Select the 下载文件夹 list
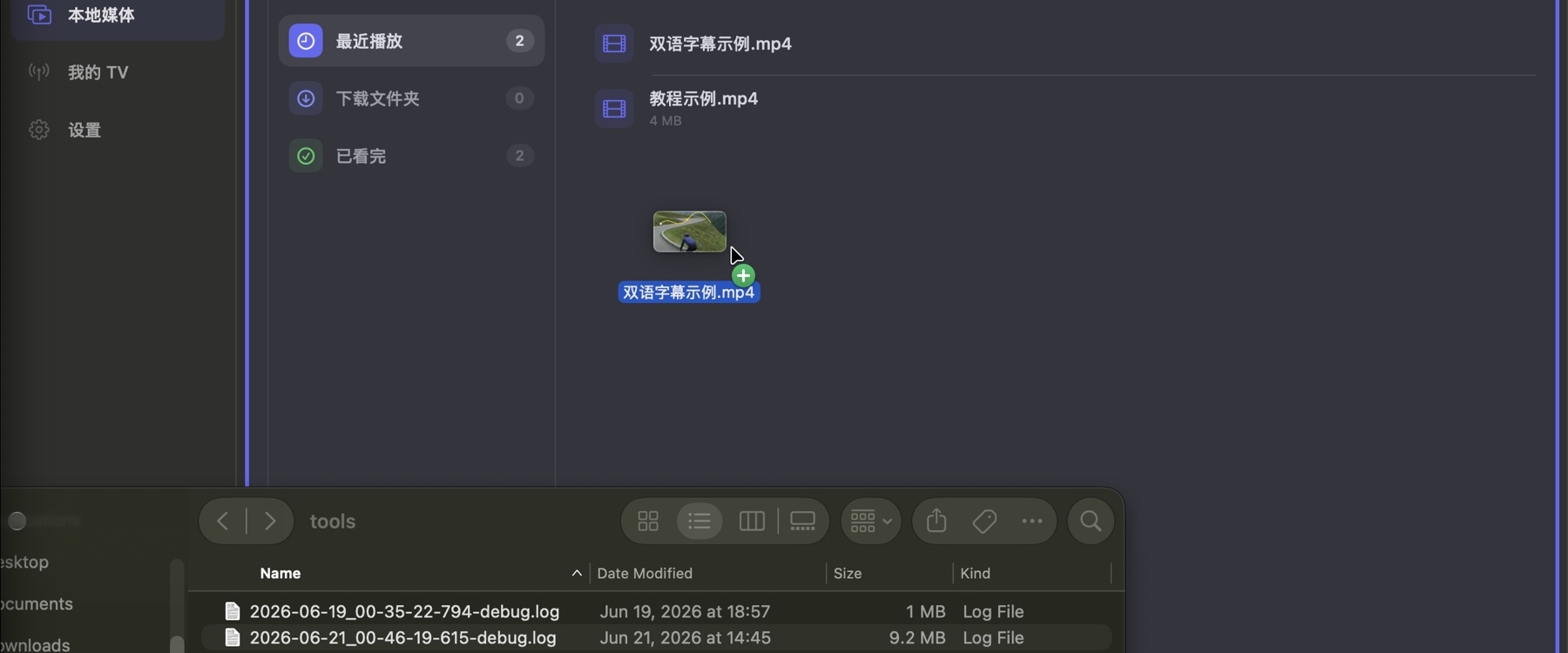The image size is (1568, 653). (x=411, y=98)
